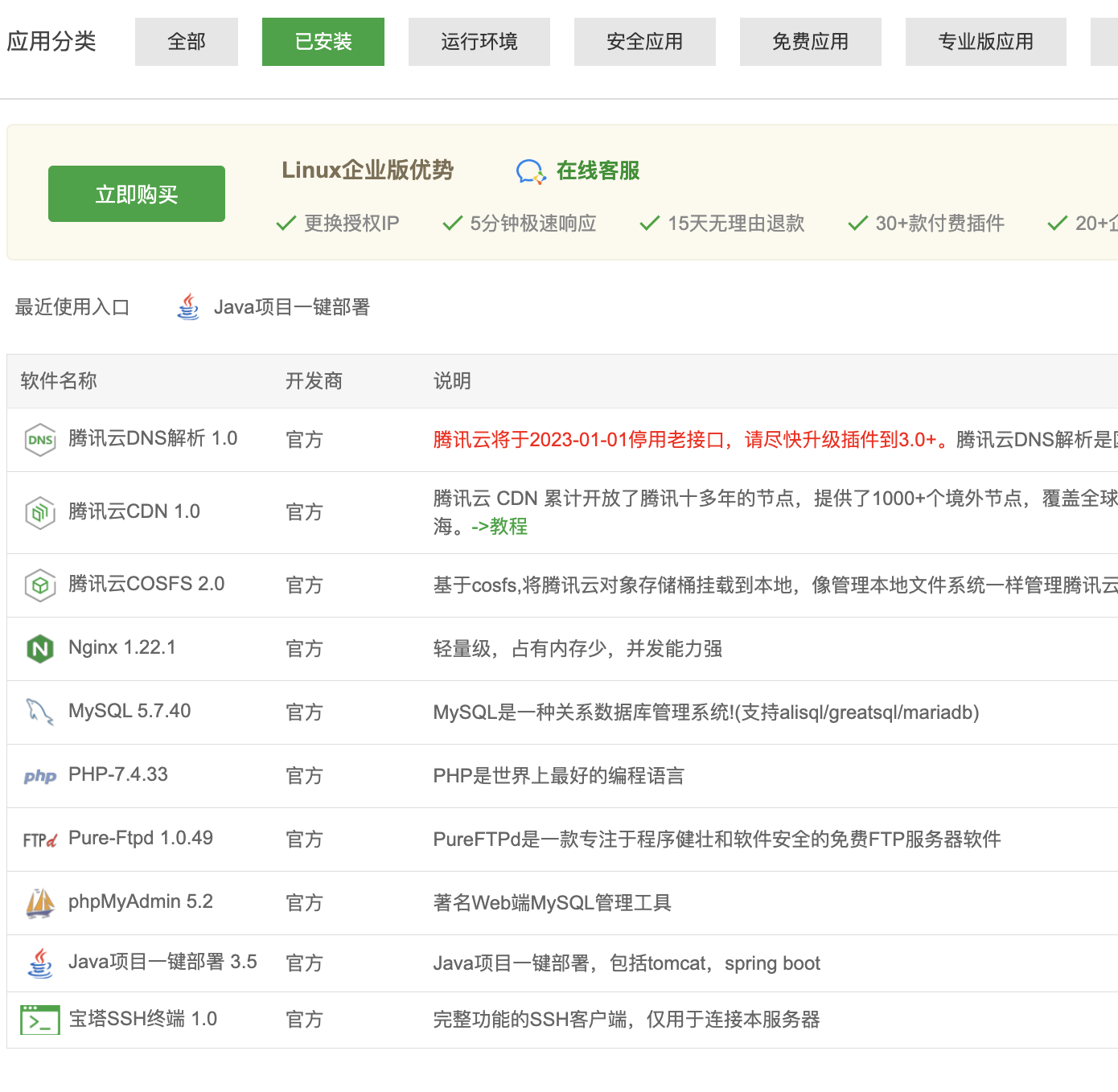
Task: Click the 软件名称 column header
Action: tap(59, 381)
